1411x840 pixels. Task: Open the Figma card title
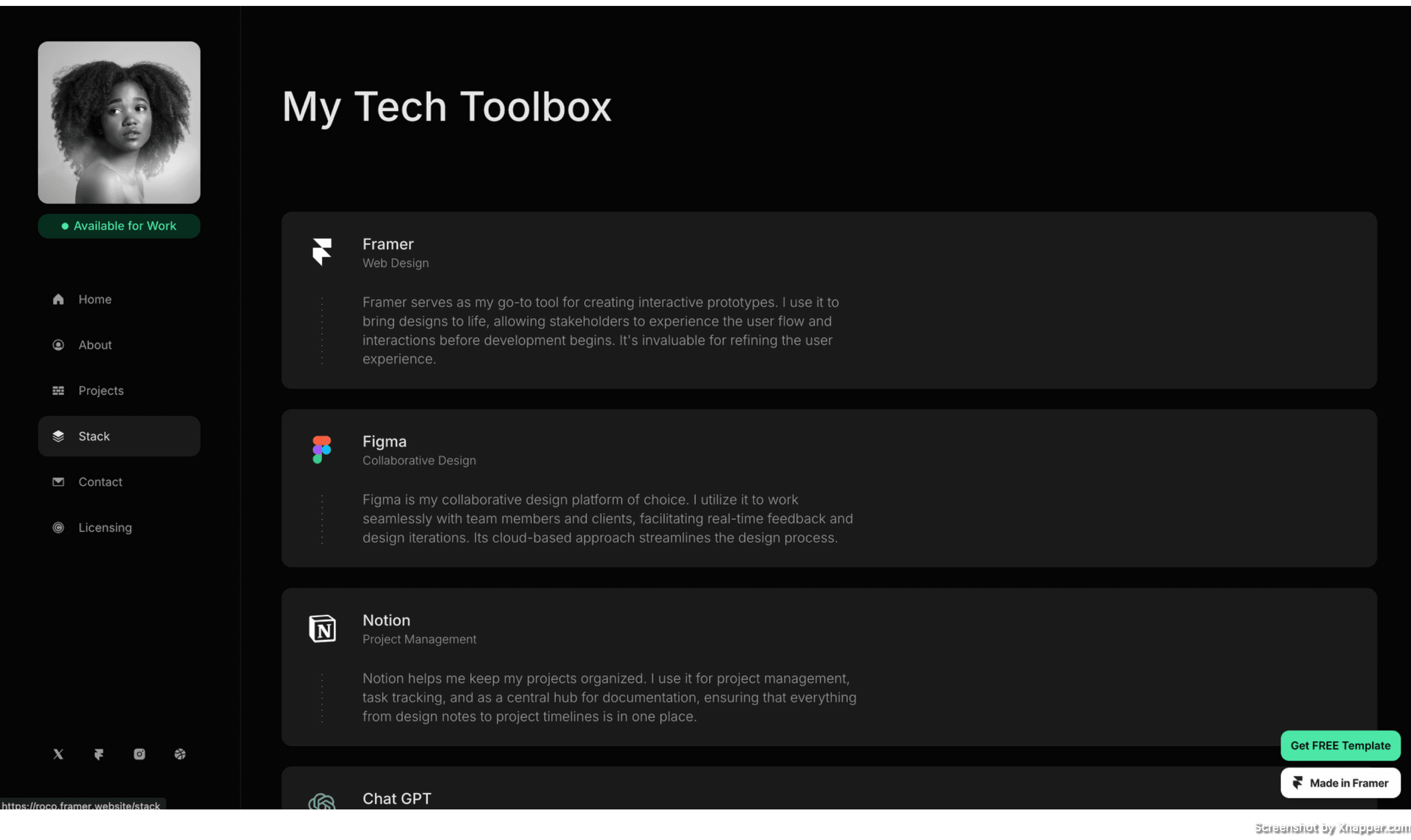click(385, 442)
